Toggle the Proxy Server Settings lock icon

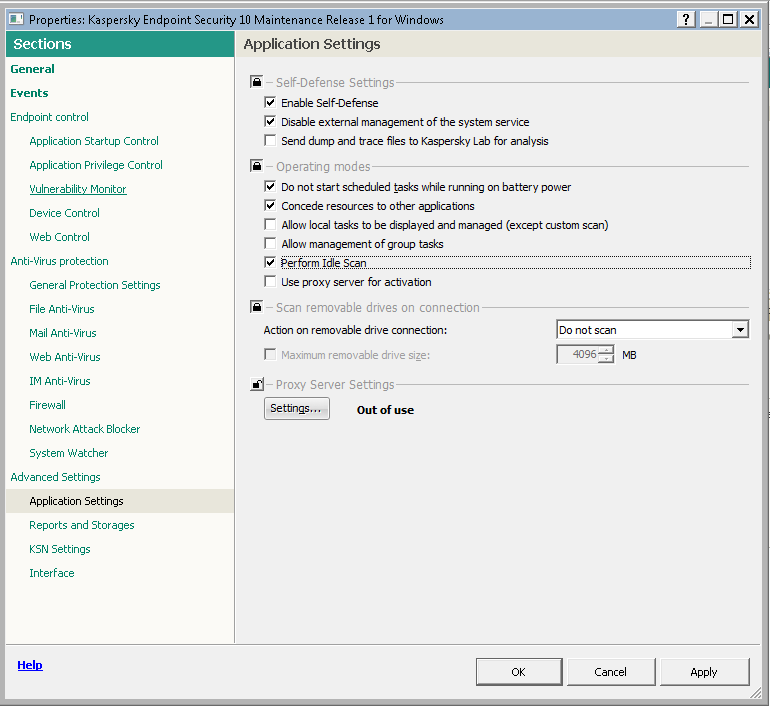tap(256, 384)
